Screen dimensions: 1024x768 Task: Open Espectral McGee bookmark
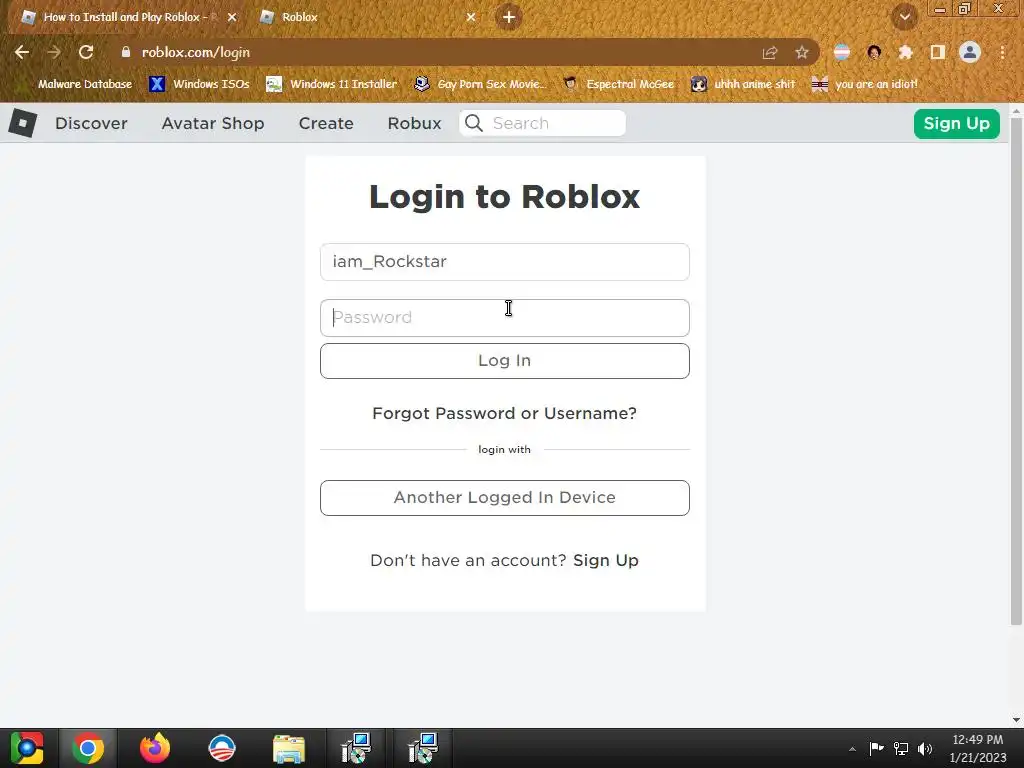tap(619, 84)
